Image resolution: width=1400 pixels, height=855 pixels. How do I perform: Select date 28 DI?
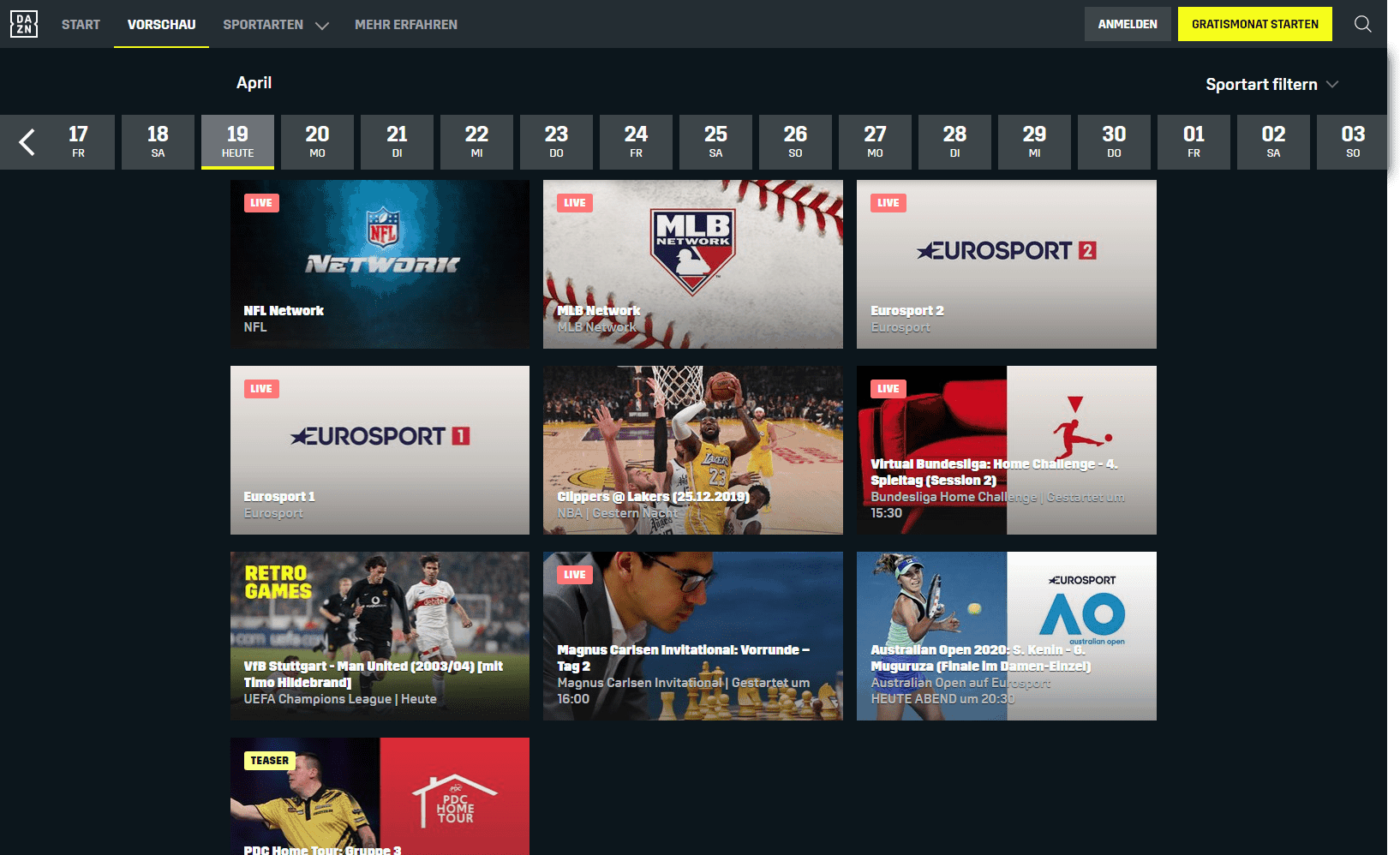[x=954, y=142]
